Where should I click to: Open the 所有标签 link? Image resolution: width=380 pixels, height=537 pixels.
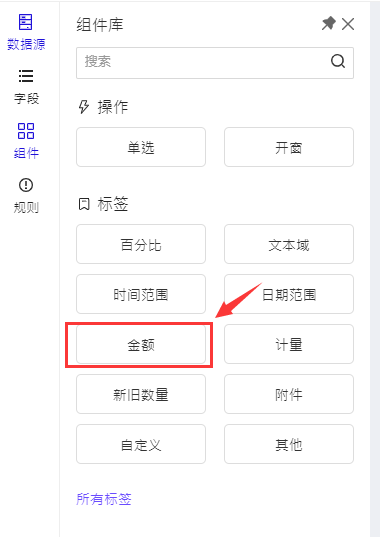coord(104,499)
